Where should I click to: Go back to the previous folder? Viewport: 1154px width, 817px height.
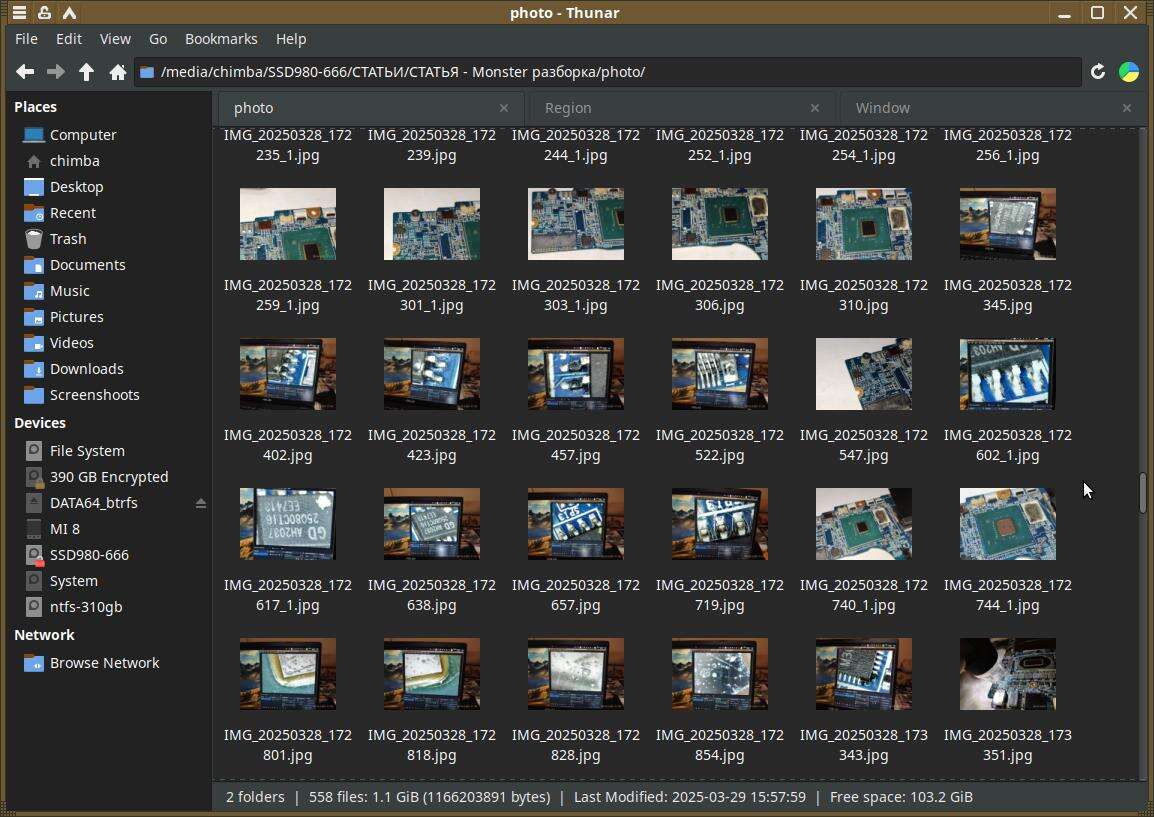pyautogui.click(x=25, y=72)
